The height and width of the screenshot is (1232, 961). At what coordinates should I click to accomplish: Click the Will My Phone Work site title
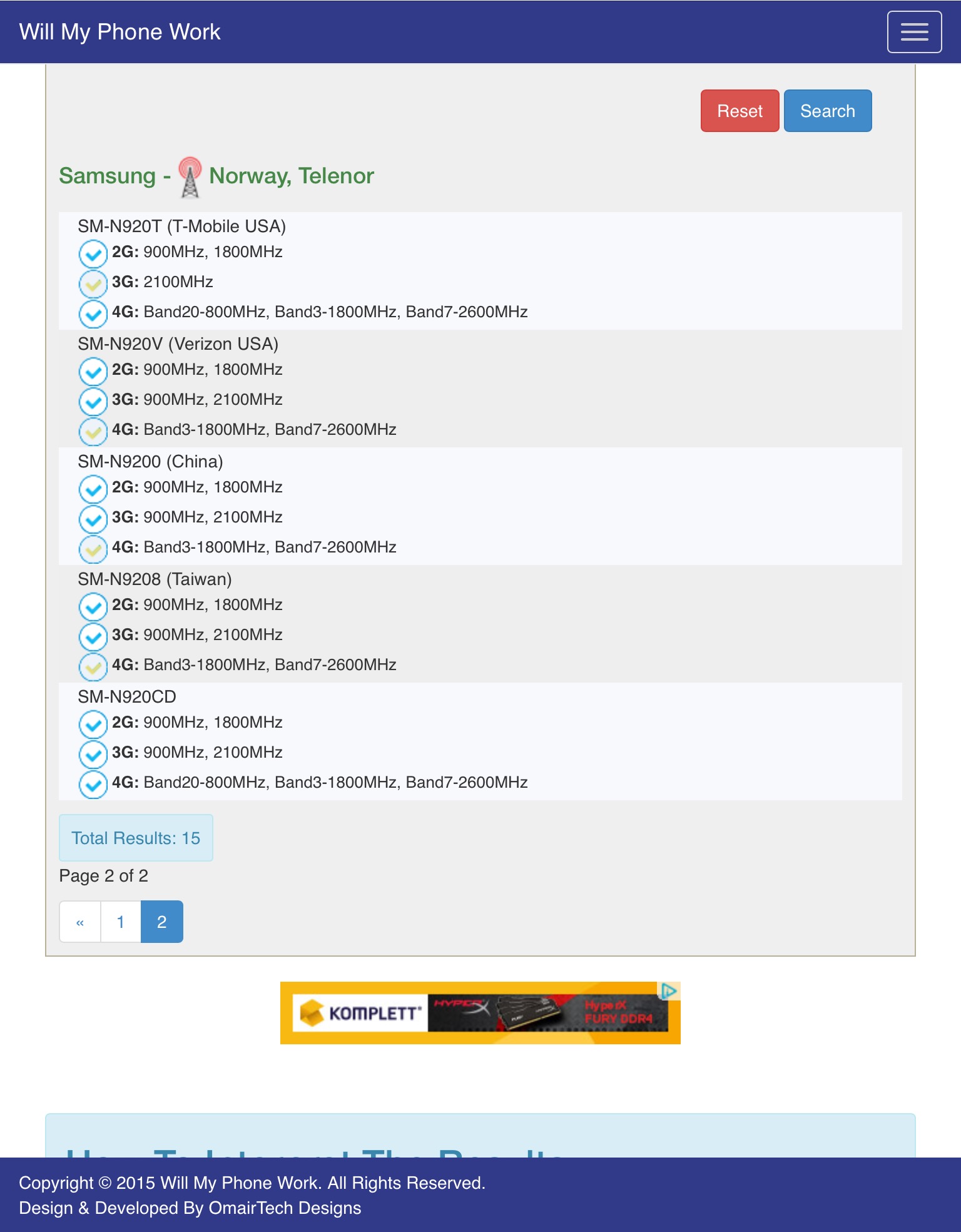119,32
